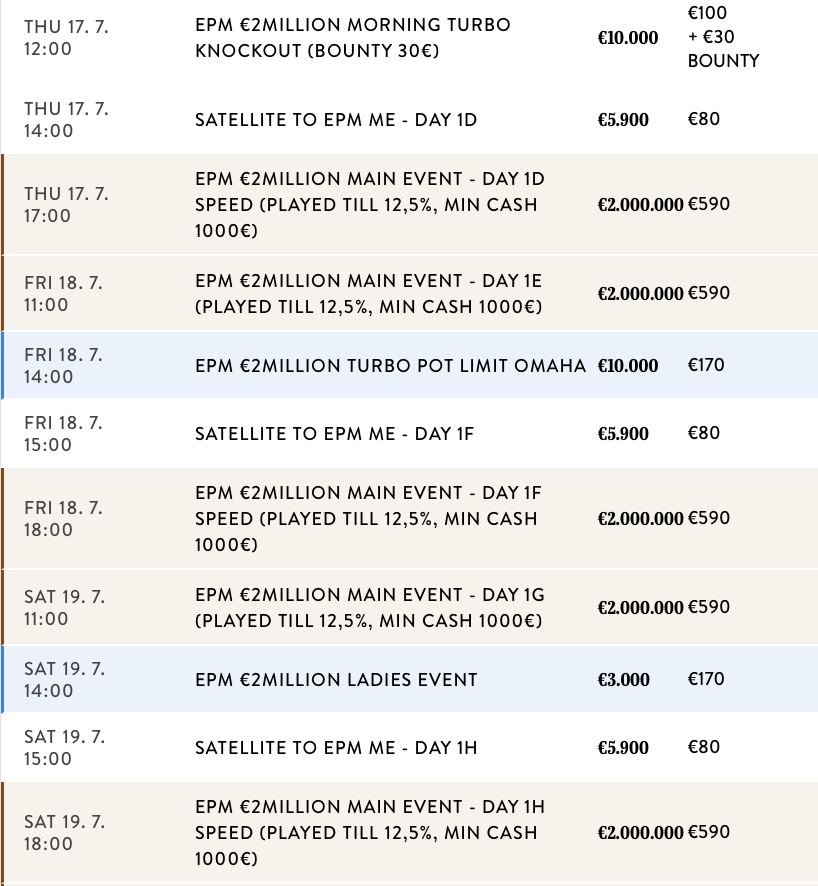Click the THU 17. 7. 12:00 date

(66, 37)
